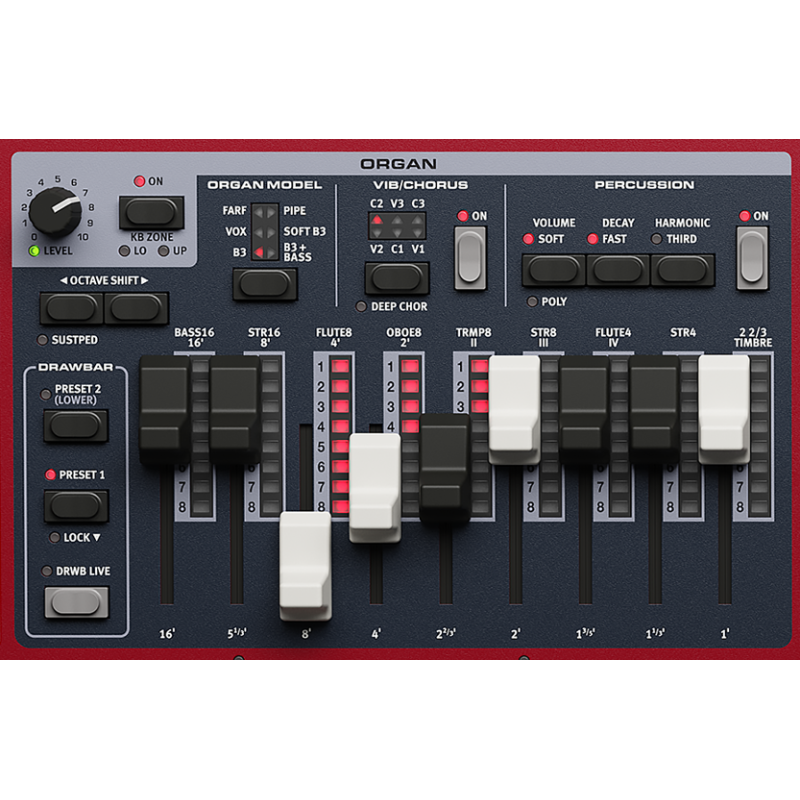Toggle the Vib/Chorus ON switch
The image size is (800, 800).
(x=469, y=258)
